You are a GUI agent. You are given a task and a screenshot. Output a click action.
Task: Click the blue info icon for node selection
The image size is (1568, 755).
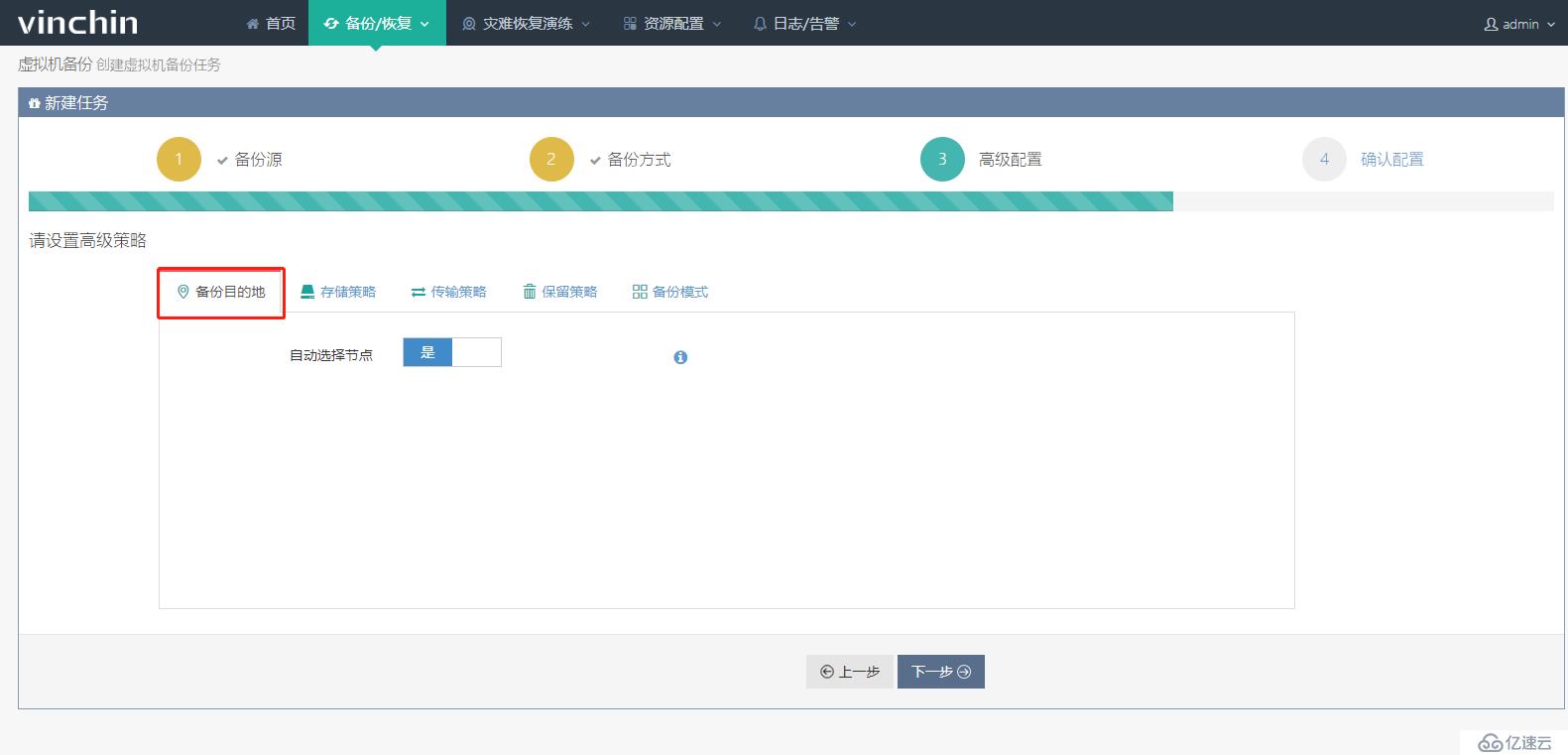click(680, 357)
